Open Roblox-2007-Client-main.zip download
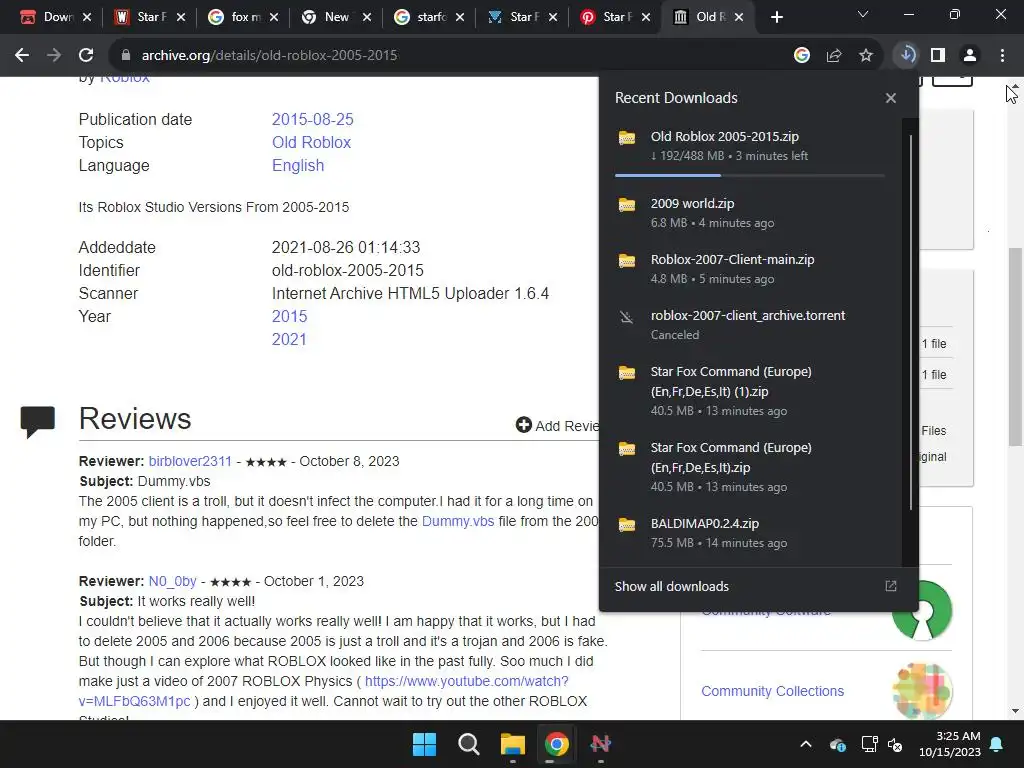The width and height of the screenshot is (1024, 768). tap(750, 268)
